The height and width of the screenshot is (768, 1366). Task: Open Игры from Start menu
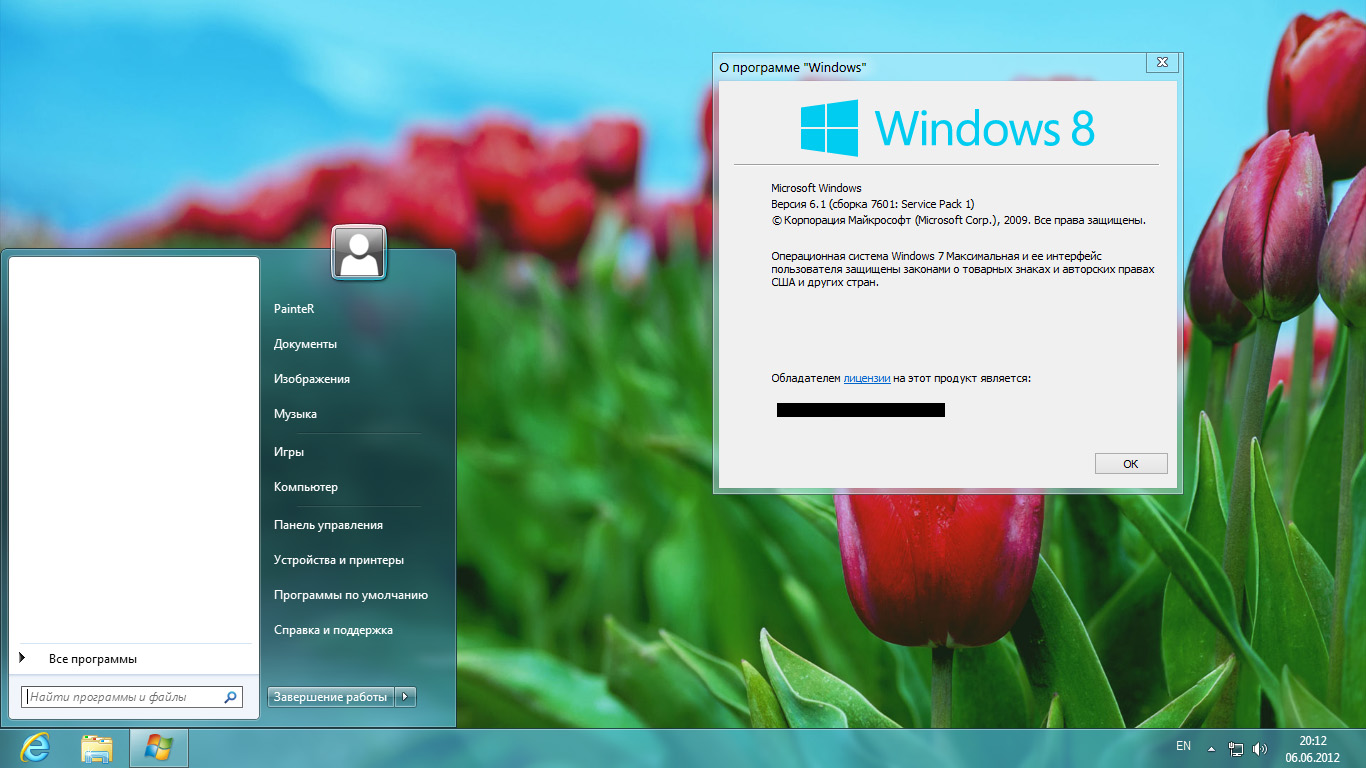pos(289,452)
